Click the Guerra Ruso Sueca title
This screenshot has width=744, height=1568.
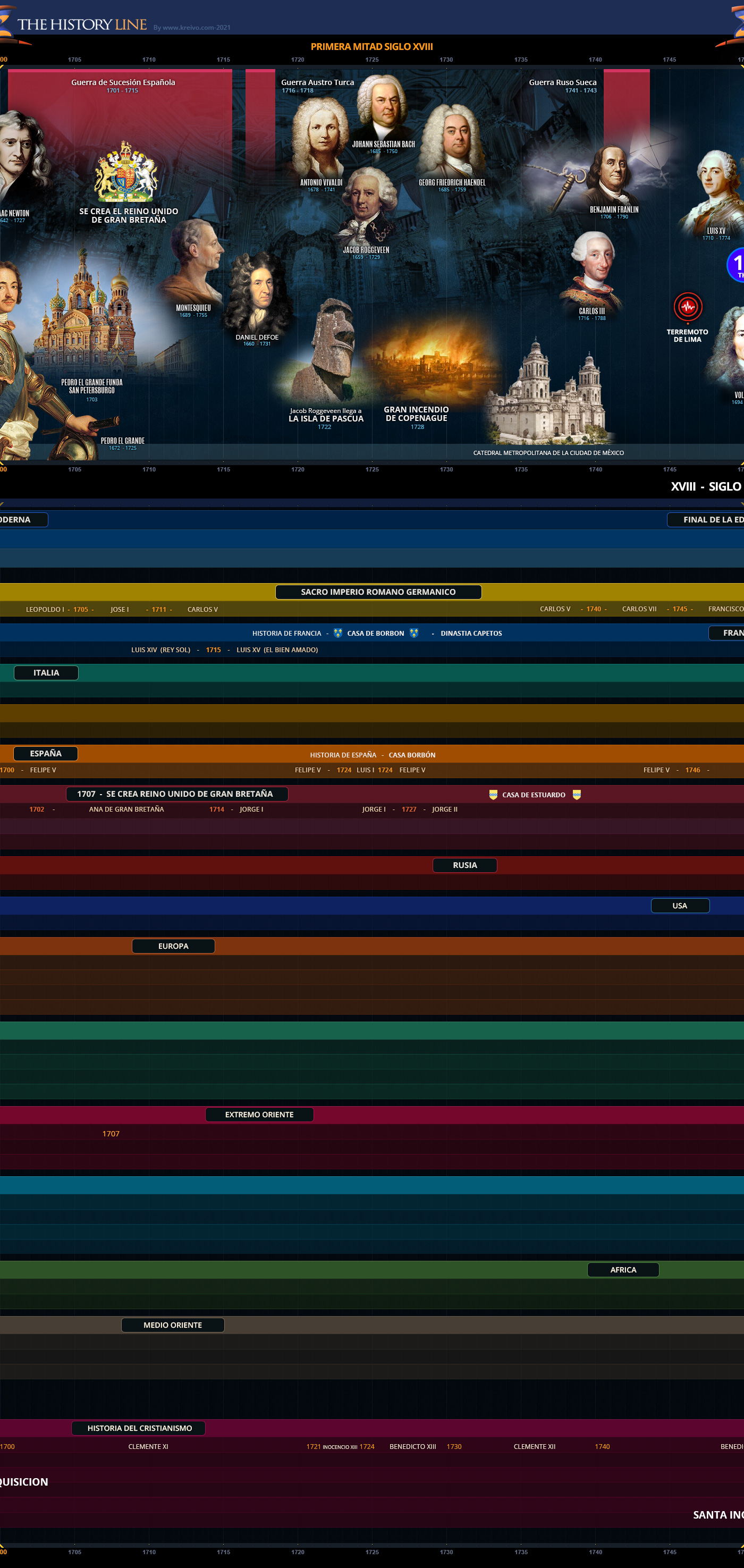click(563, 82)
